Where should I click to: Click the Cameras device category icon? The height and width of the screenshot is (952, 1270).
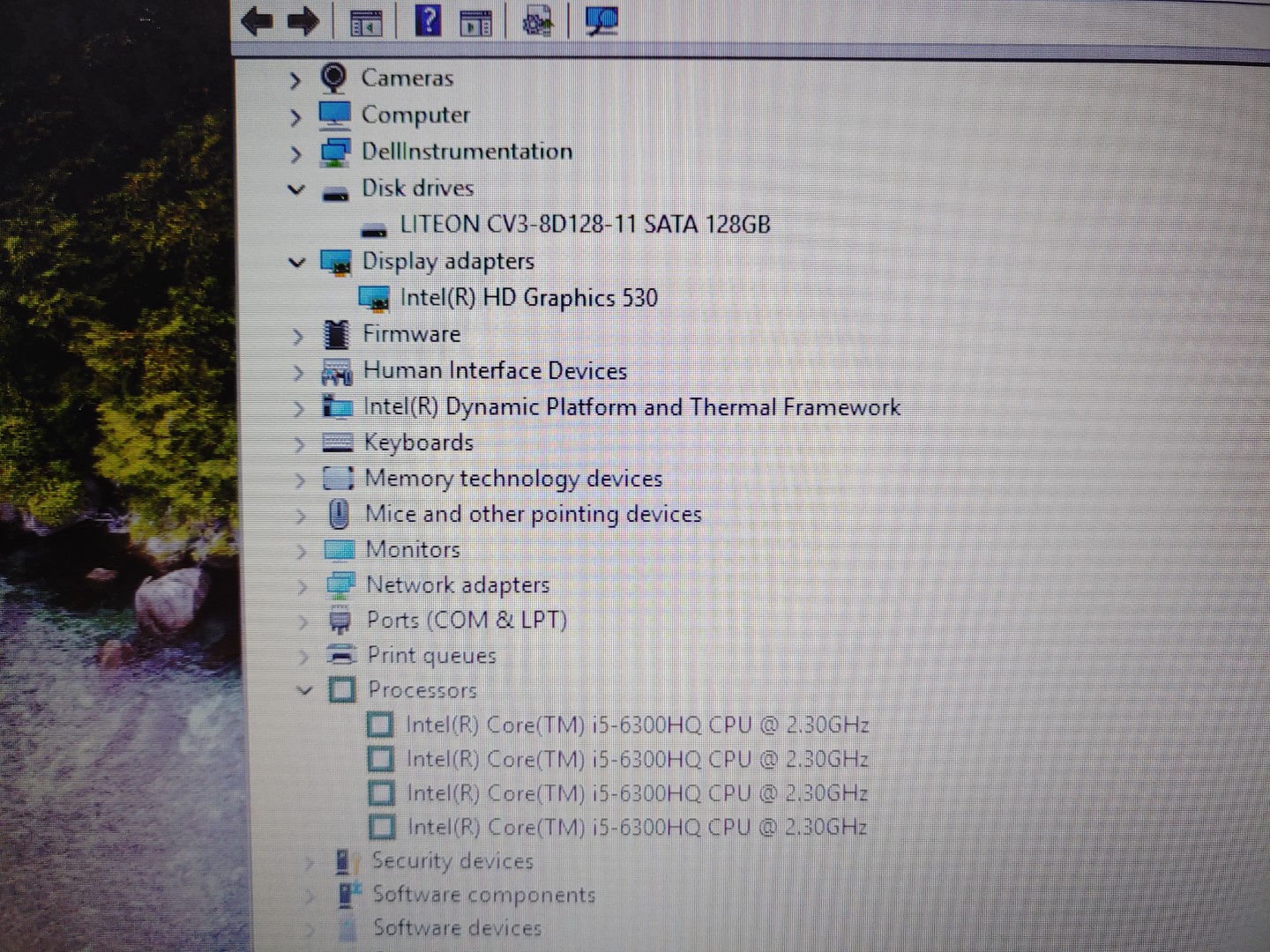(x=334, y=78)
